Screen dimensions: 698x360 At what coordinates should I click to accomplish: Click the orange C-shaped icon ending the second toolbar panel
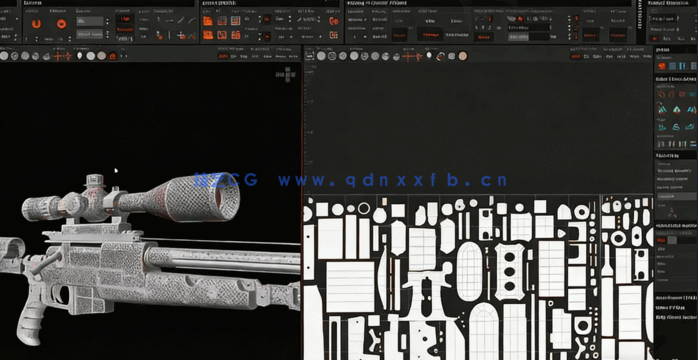(x=333, y=21)
